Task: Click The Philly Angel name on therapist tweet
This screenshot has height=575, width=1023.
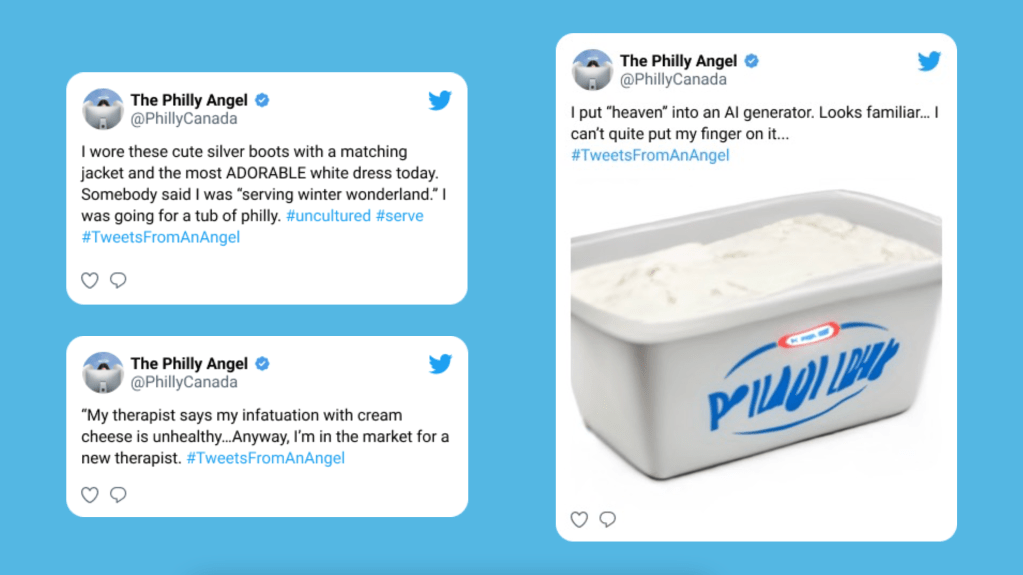Action: point(189,364)
